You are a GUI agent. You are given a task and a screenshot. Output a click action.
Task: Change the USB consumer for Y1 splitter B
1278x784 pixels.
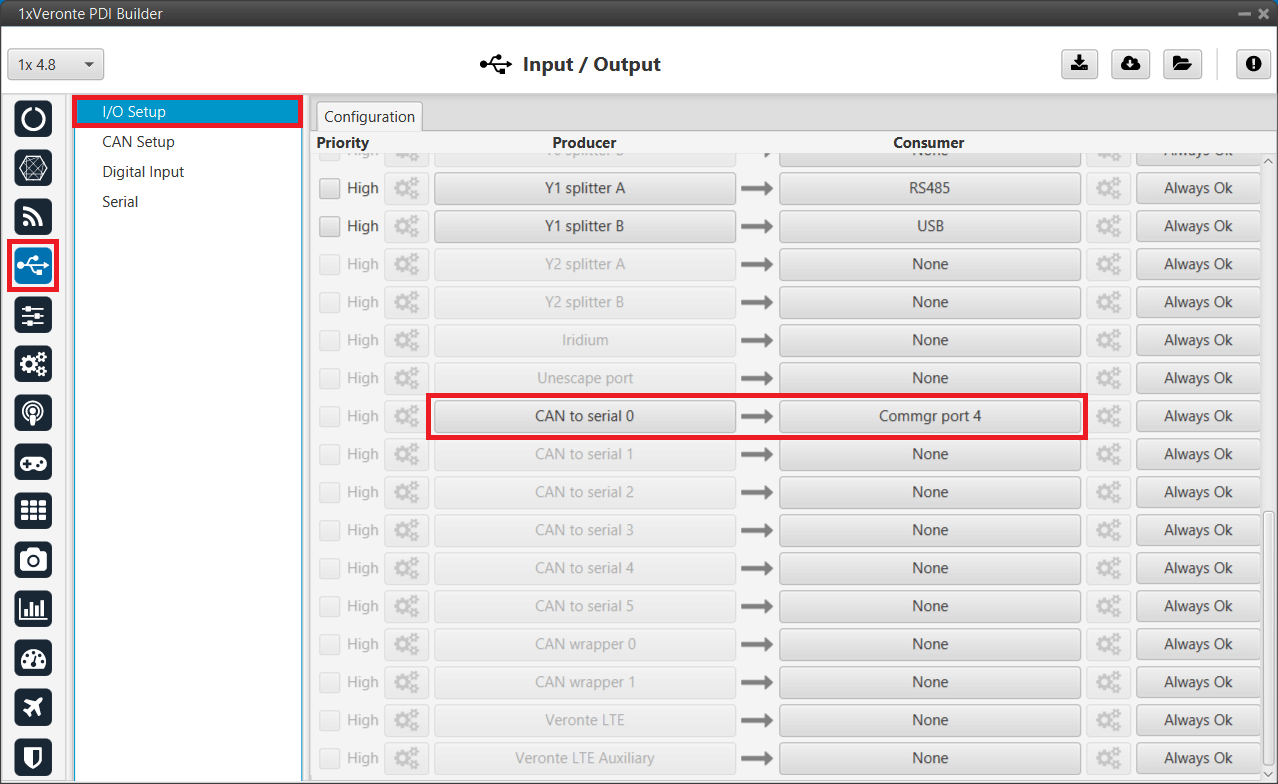tap(929, 226)
